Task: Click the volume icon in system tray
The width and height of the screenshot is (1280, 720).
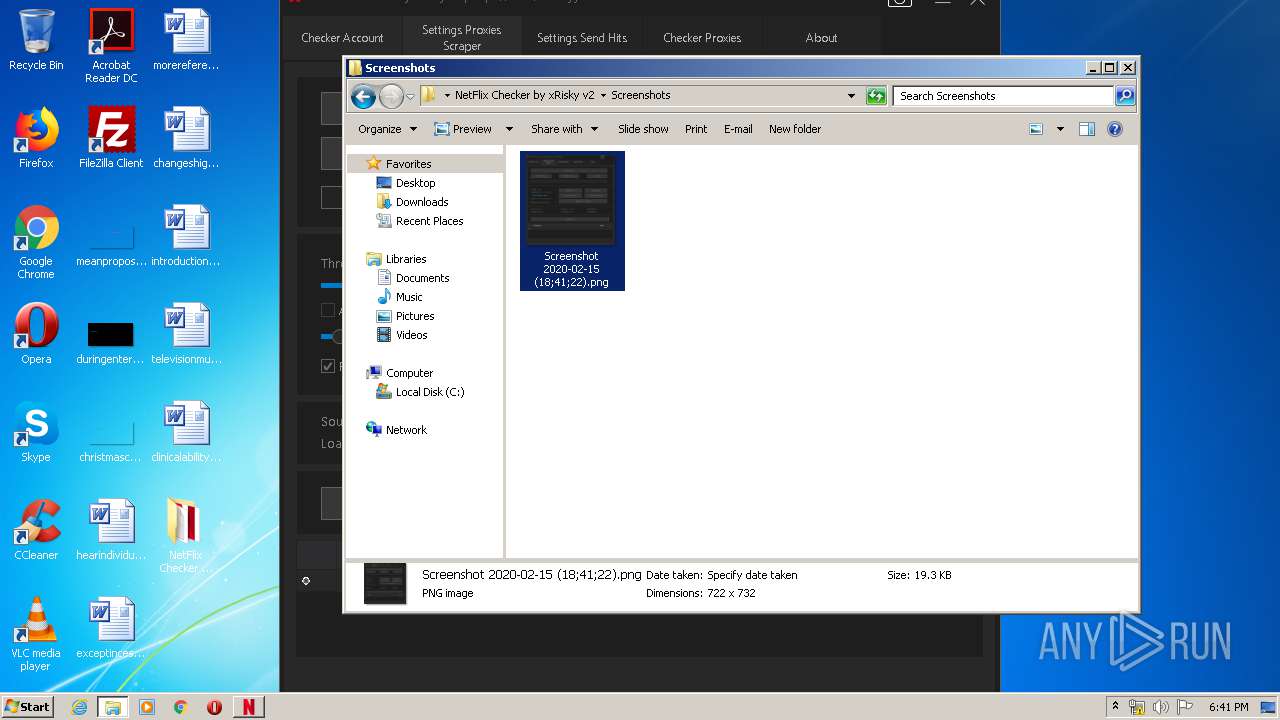Action: tap(1161, 707)
